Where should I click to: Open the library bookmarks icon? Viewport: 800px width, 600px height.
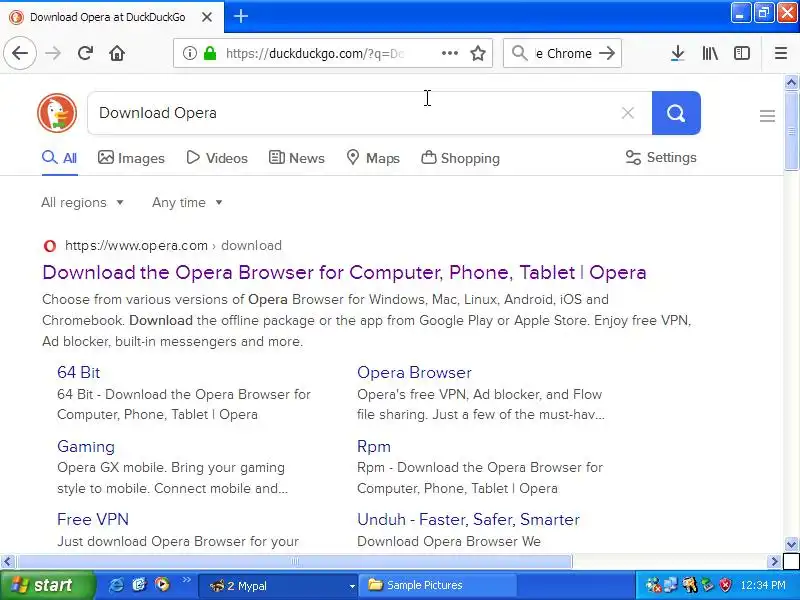tap(710, 53)
